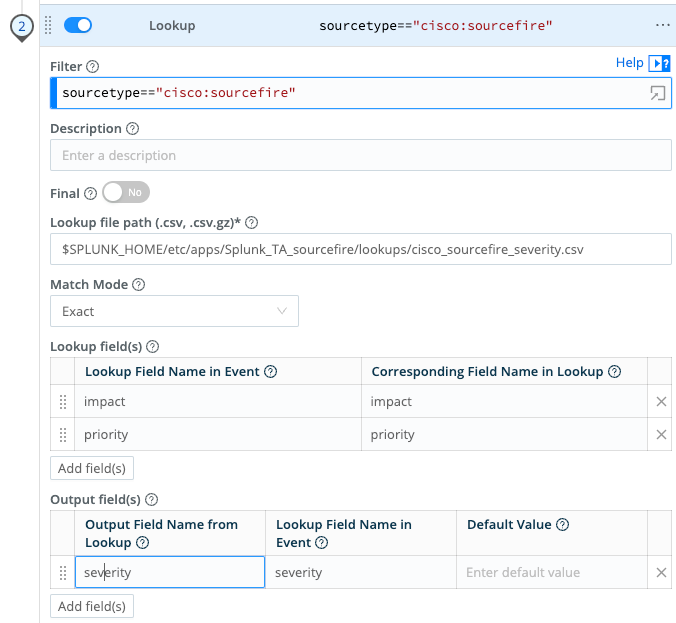Grab the drag handle of priority row
The image size is (676, 623).
click(x=63, y=435)
